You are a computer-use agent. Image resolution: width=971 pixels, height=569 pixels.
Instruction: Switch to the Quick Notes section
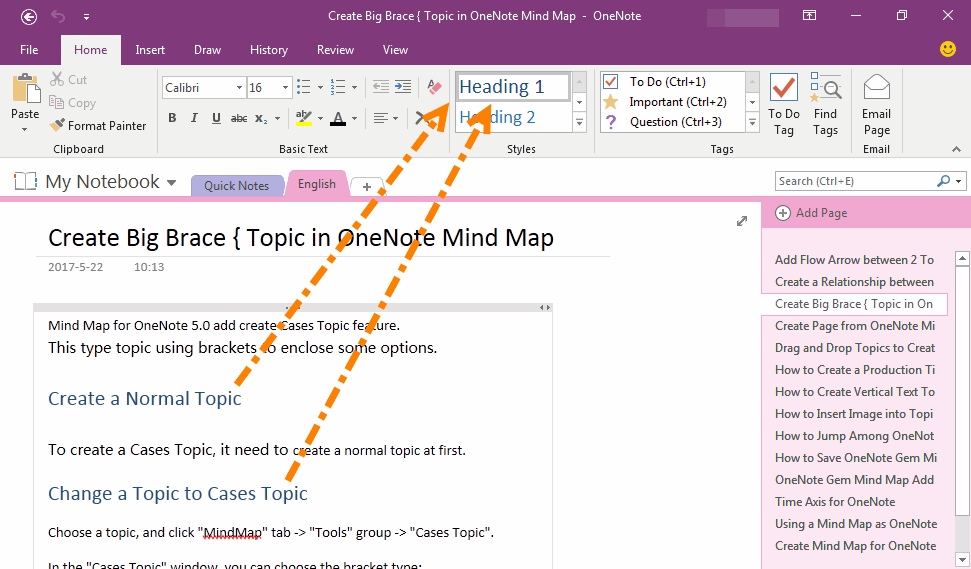click(x=237, y=186)
